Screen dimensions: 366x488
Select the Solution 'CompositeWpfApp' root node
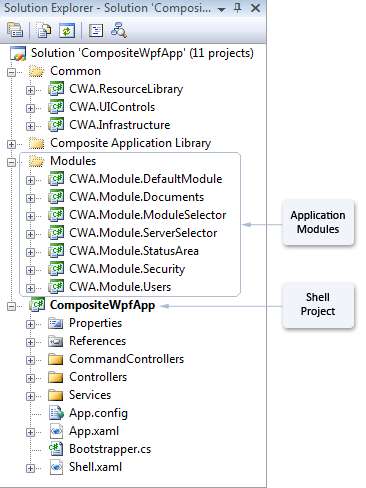142,53
